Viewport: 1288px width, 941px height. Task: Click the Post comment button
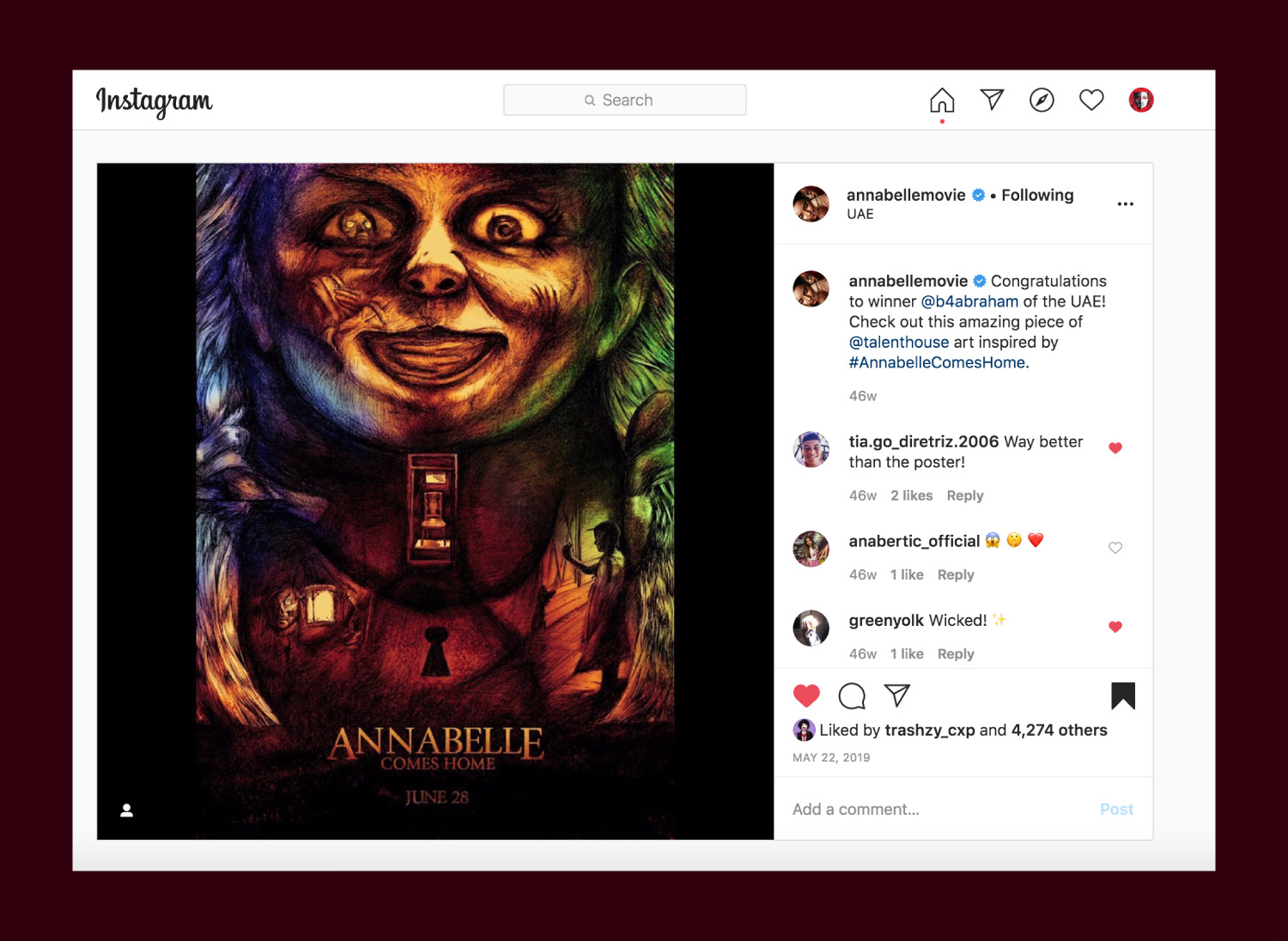(1116, 810)
